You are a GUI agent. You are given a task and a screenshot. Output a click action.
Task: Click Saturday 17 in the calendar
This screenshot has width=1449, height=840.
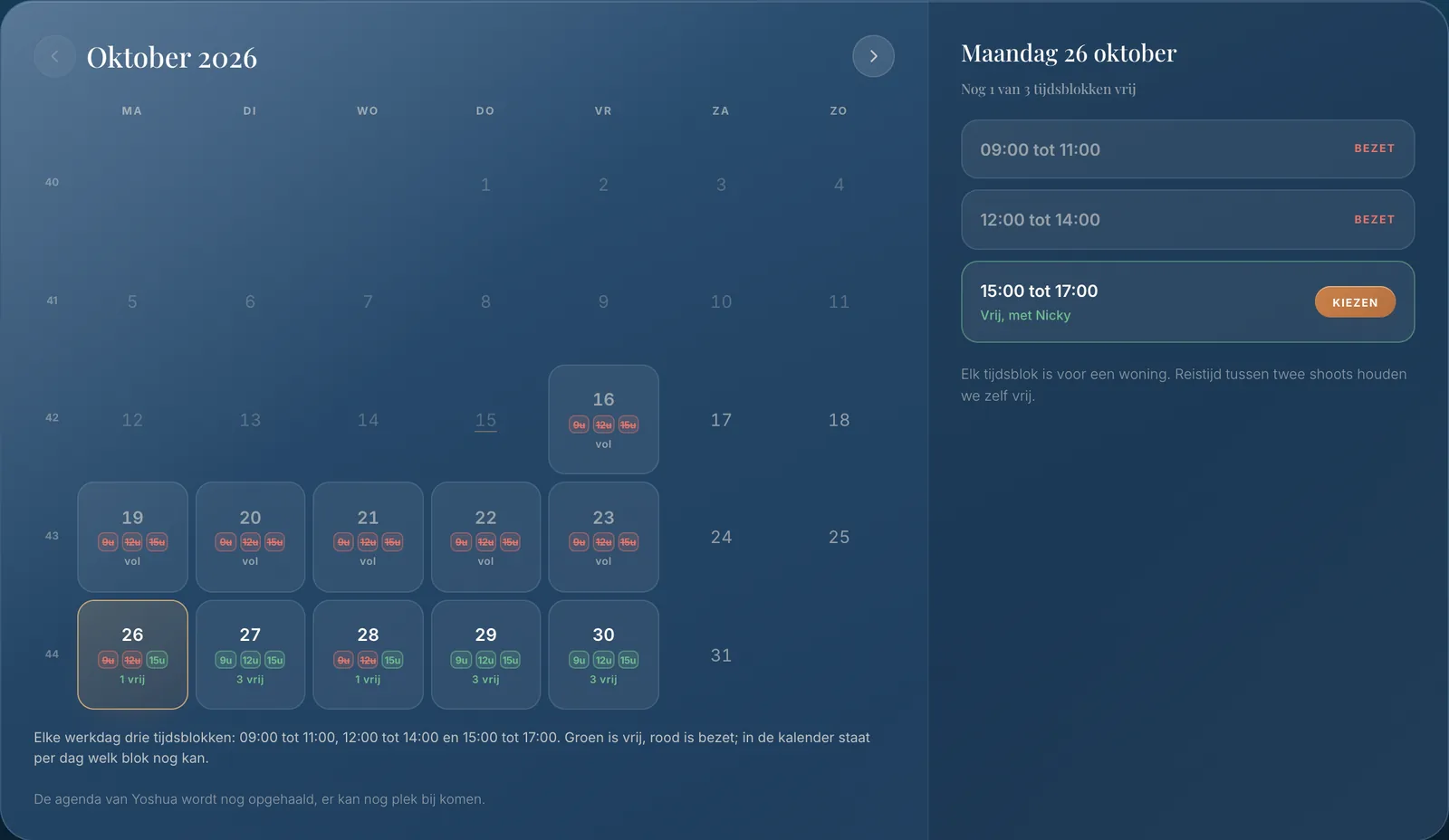click(x=721, y=420)
